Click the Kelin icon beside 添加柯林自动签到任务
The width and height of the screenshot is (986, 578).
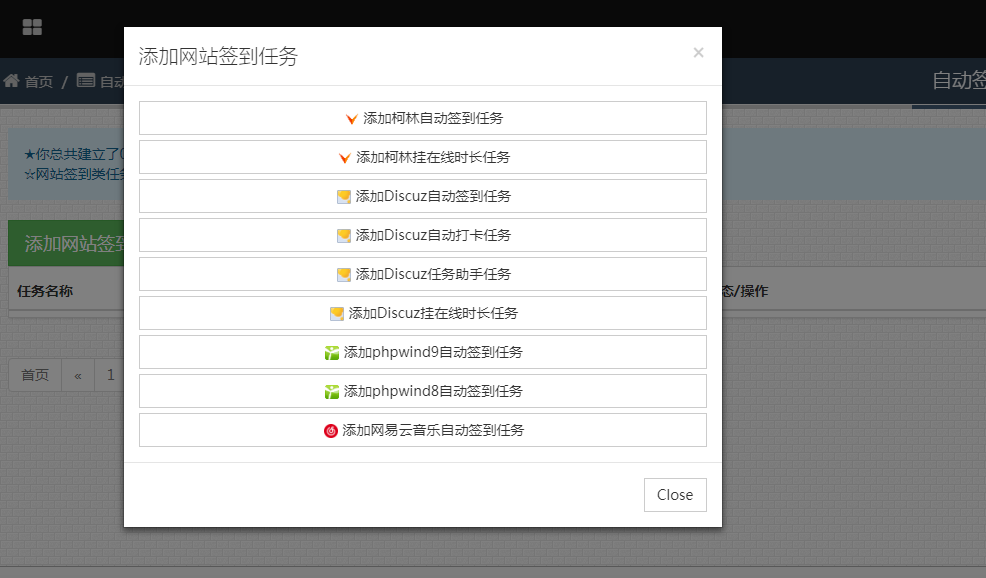pos(351,119)
